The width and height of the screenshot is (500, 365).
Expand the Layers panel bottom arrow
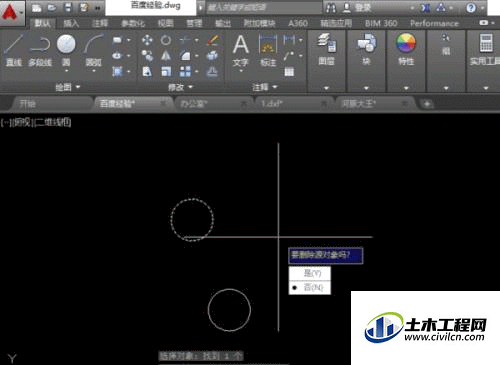pos(326,88)
